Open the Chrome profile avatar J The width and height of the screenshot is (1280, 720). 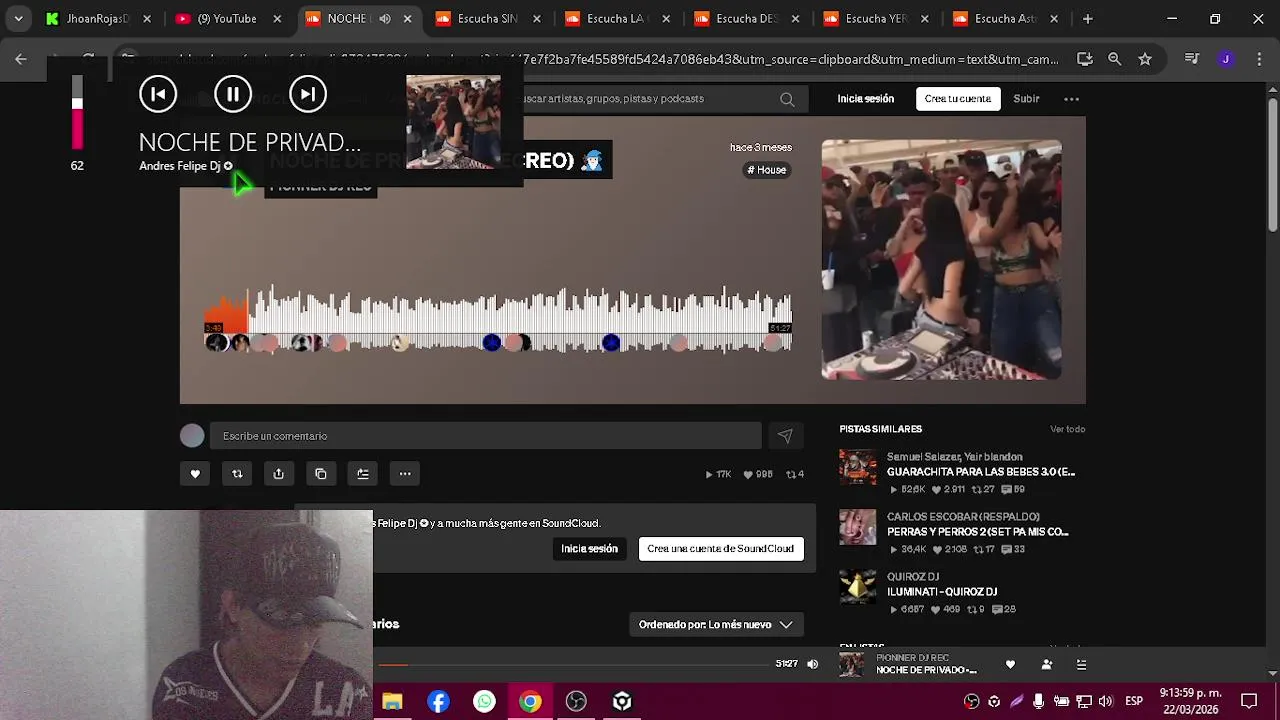(1226, 59)
